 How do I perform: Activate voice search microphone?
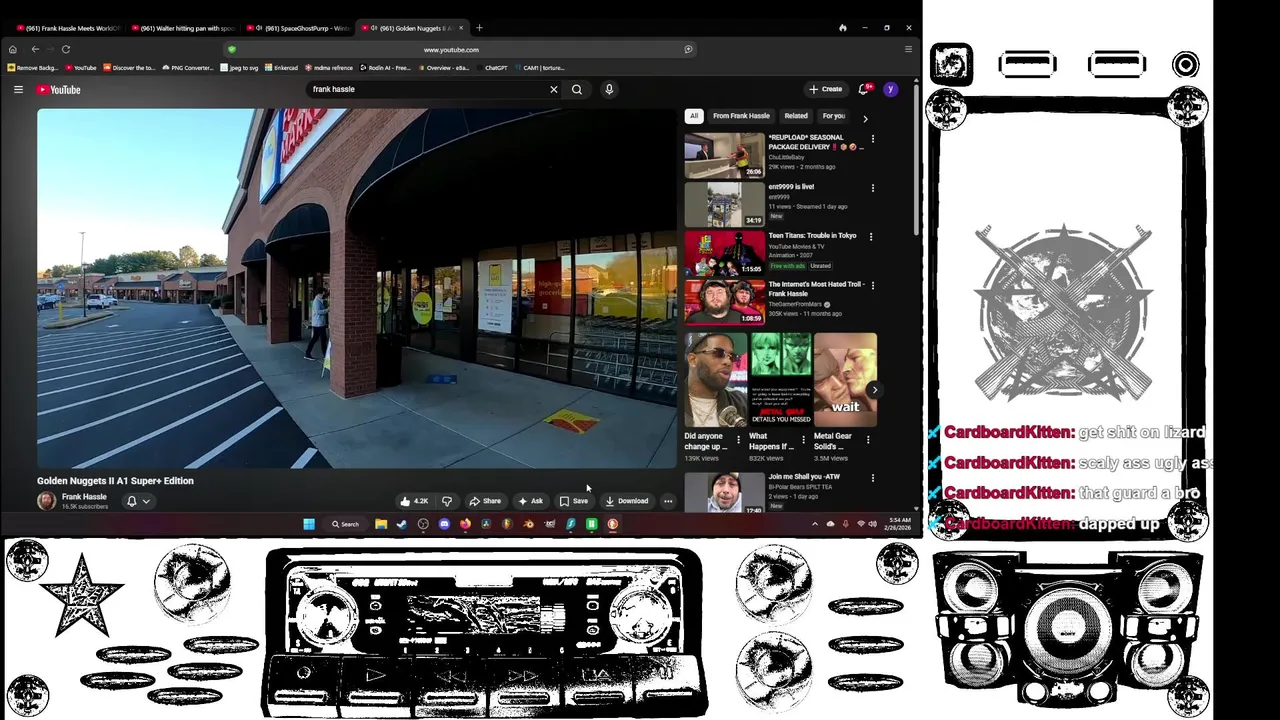[609, 90]
